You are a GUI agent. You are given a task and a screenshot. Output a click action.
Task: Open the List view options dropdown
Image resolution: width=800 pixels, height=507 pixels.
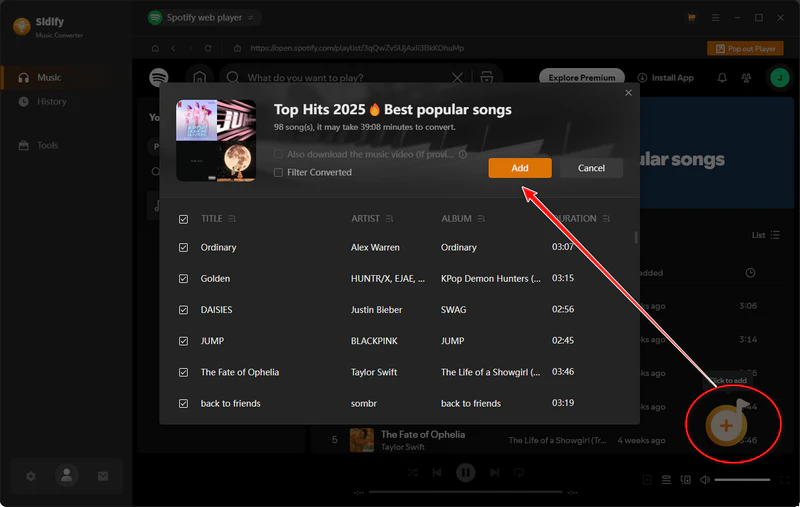pyautogui.click(x=766, y=235)
